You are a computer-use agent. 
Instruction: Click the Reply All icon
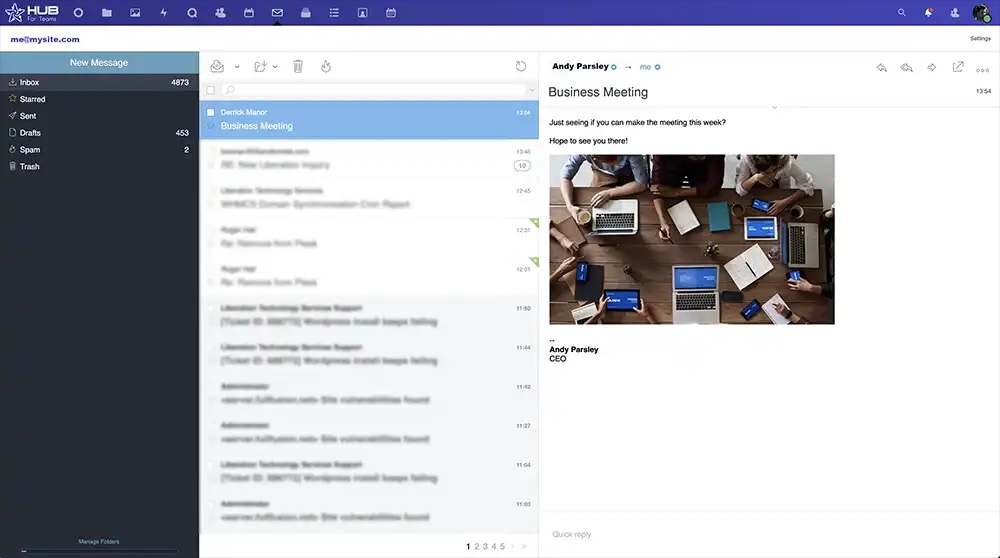[906, 67]
